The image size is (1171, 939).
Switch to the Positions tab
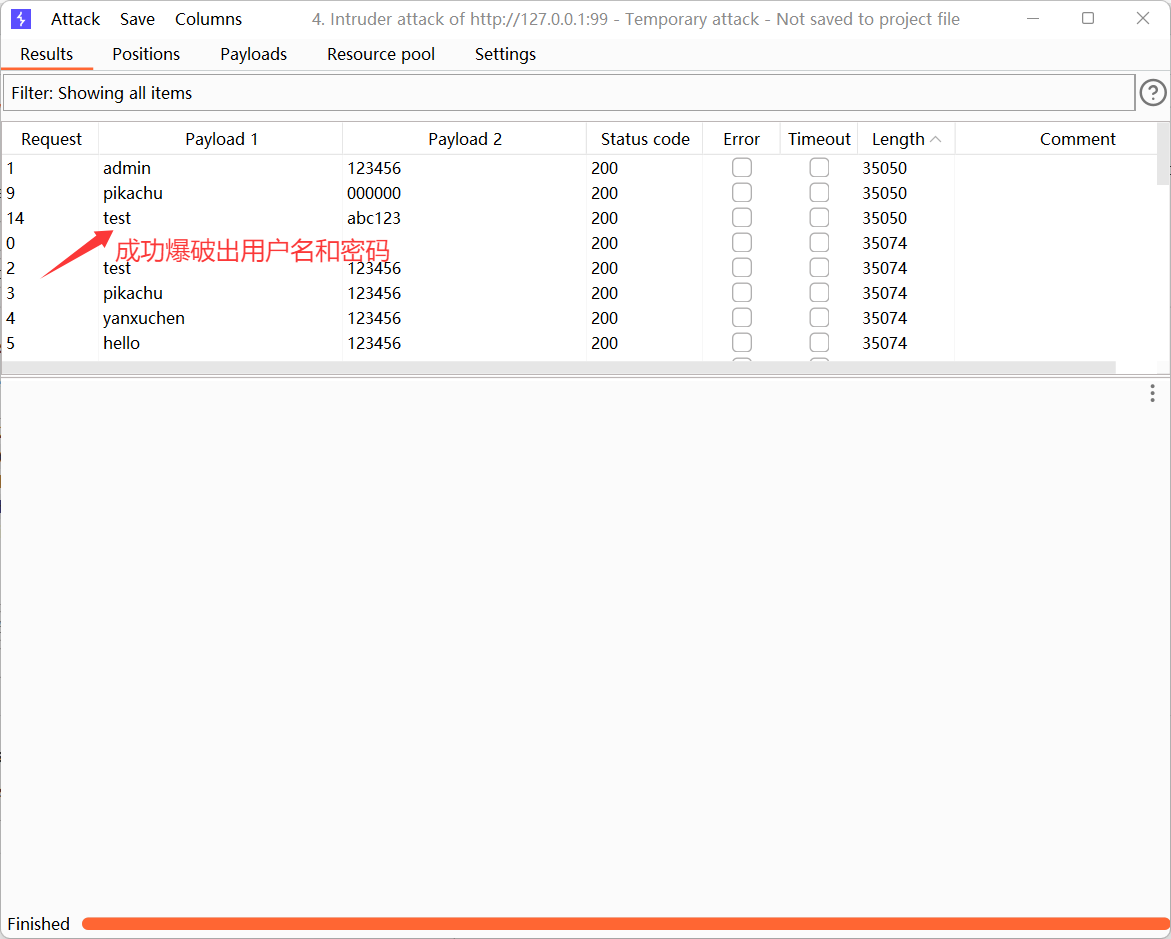146,54
